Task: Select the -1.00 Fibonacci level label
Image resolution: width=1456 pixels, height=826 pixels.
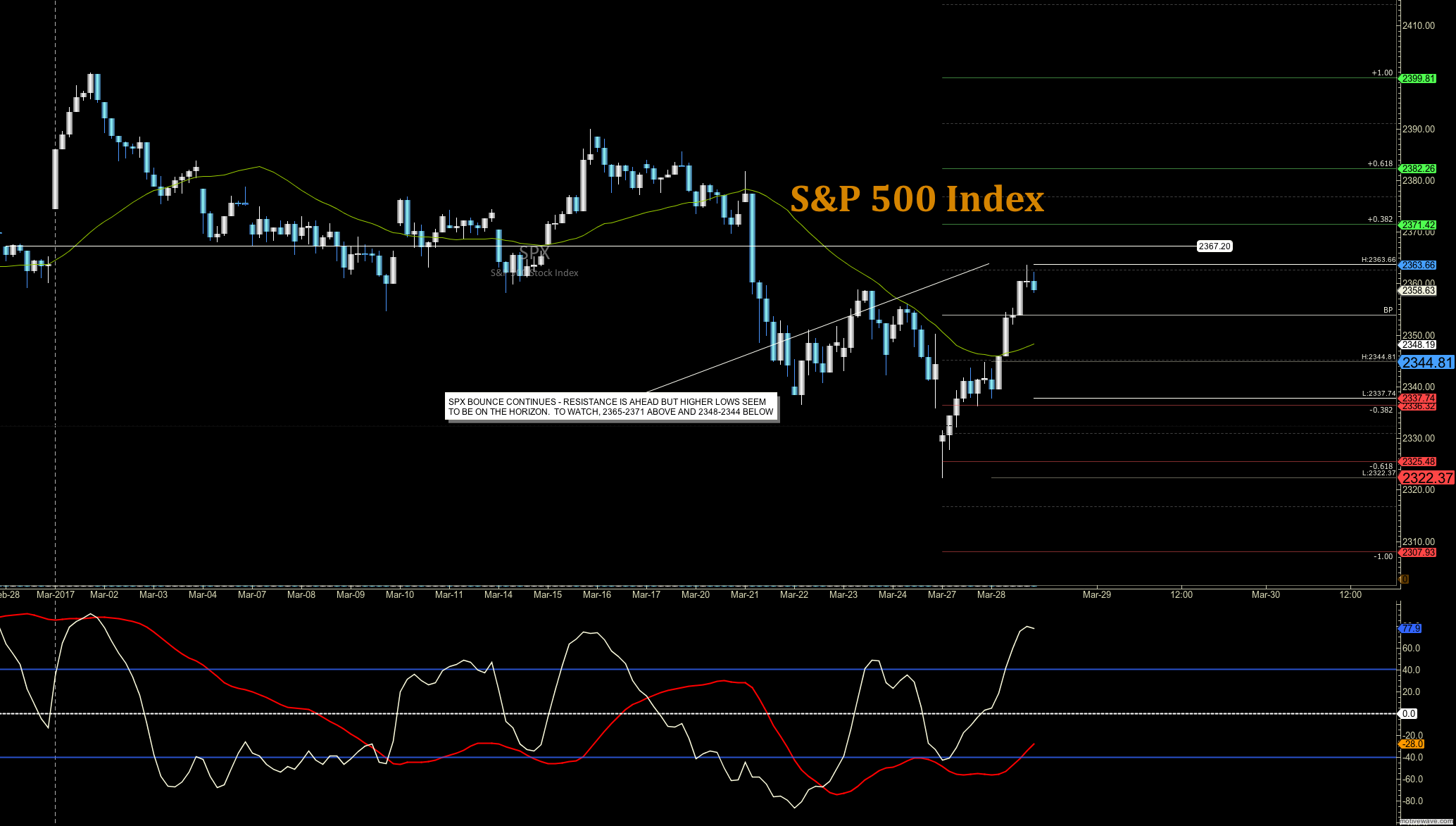Action: (1383, 556)
